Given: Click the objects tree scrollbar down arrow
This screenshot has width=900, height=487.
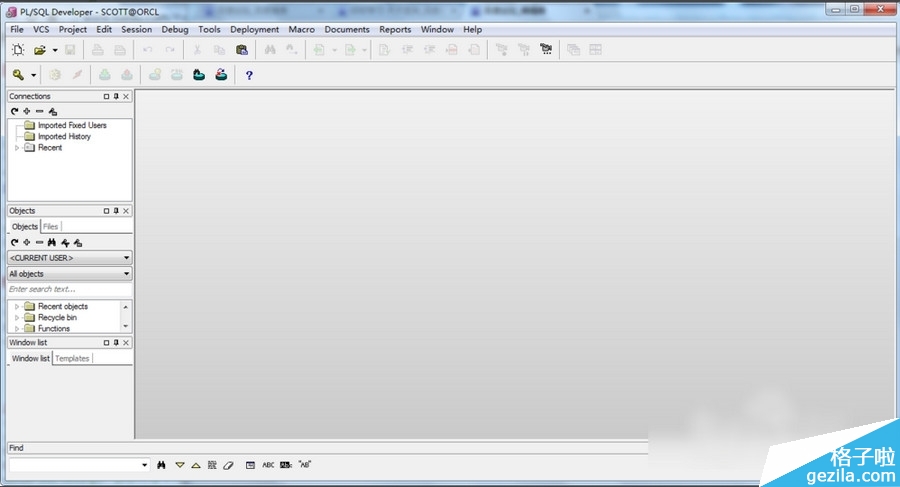Looking at the screenshot, I should pos(126,326).
